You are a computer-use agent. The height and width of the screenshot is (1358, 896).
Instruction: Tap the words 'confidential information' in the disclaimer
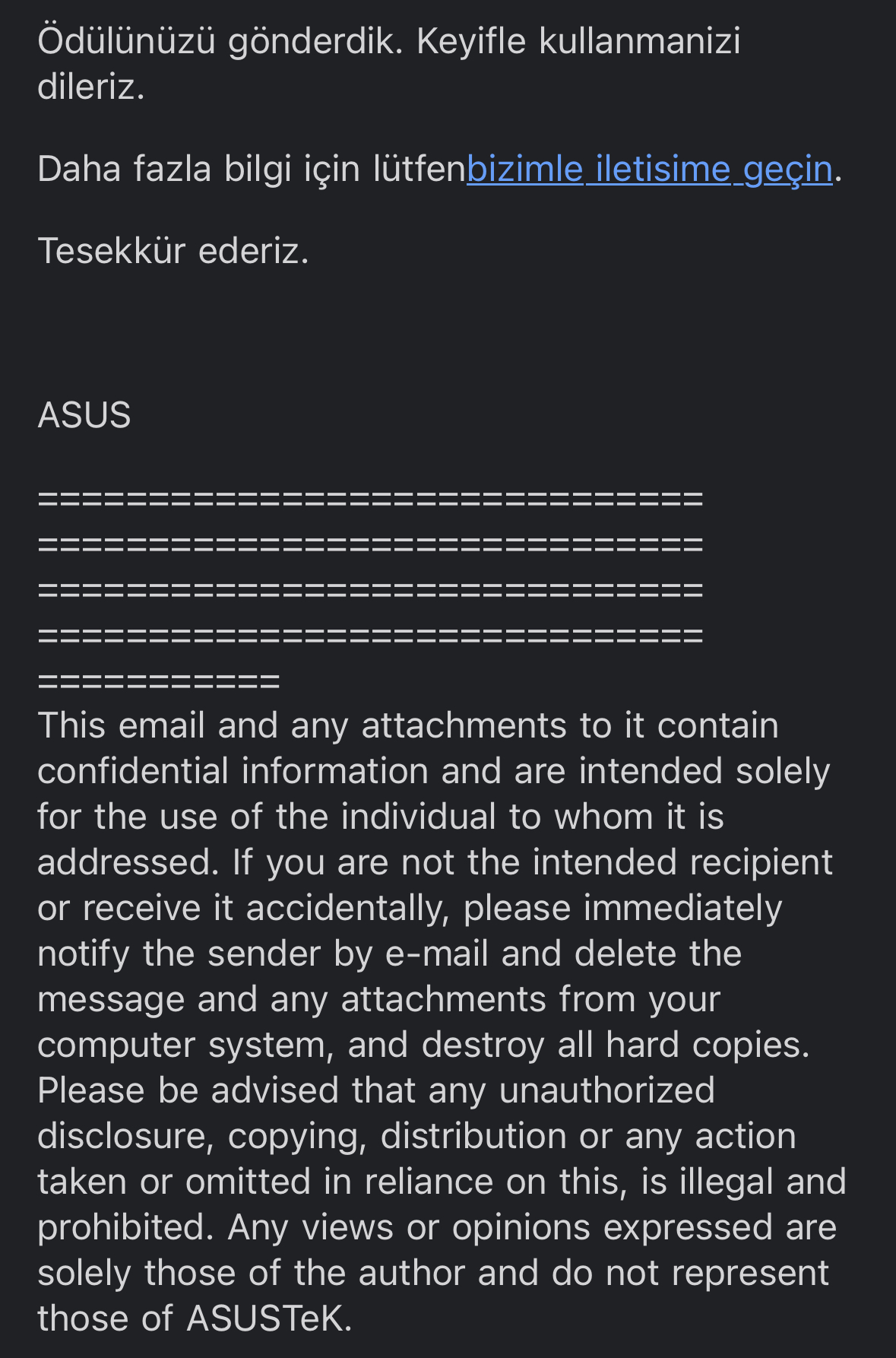pyautogui.click(x=233, y=771)
